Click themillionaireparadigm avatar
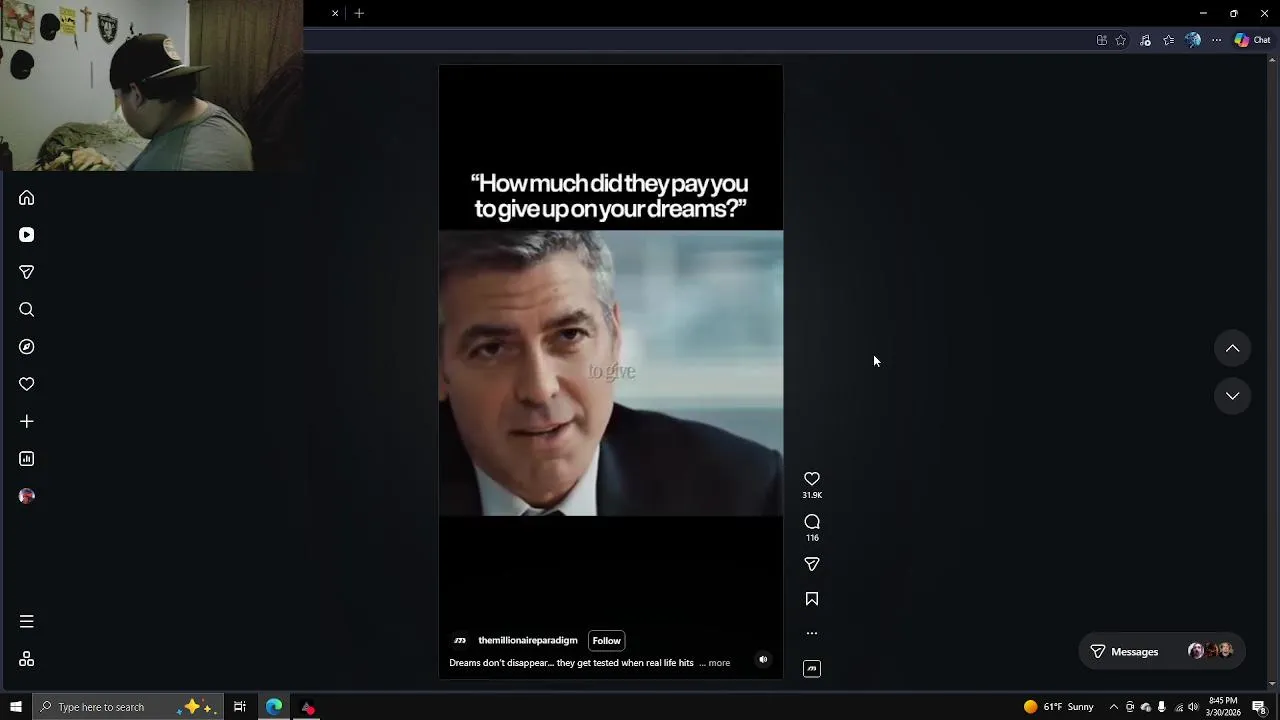 pyautogui.click(x=460, y=641)
